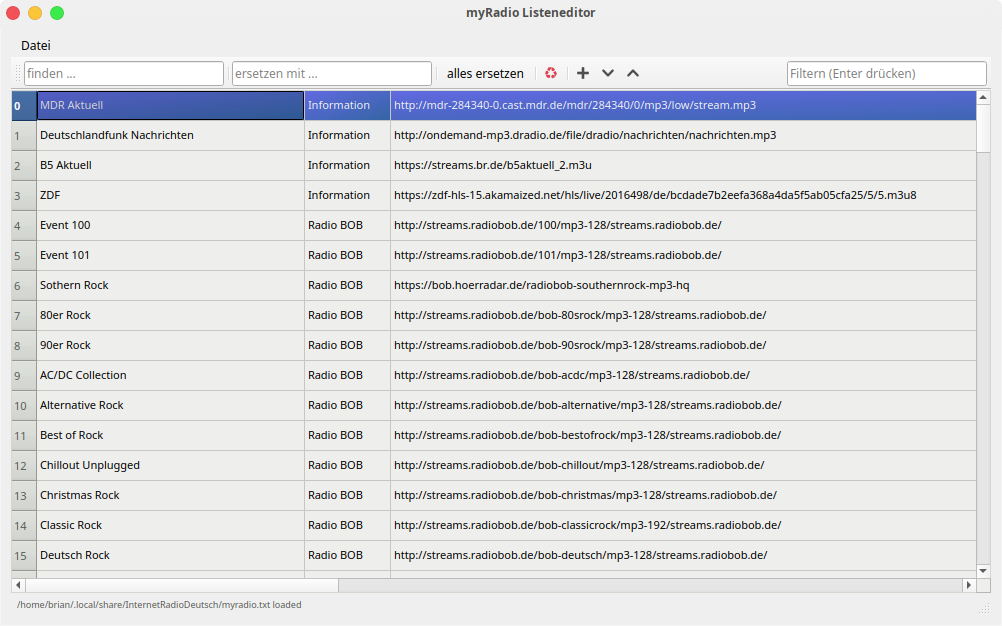Screen dimensions: 1002x626
Task: Click the status bar 'myradio.txt loaded' message
Action: coord(159,605)
